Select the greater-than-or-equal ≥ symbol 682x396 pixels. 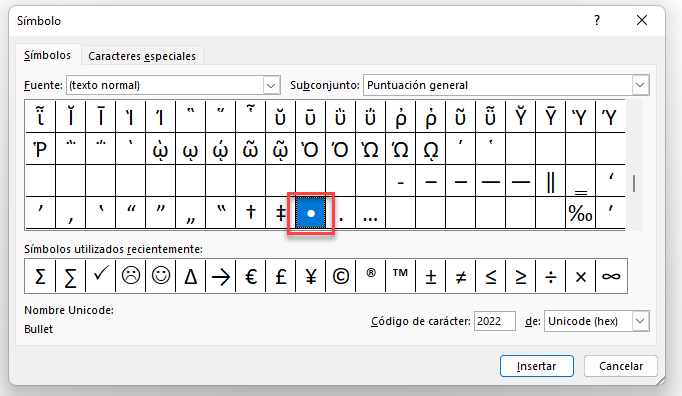(x=521, y=276)
